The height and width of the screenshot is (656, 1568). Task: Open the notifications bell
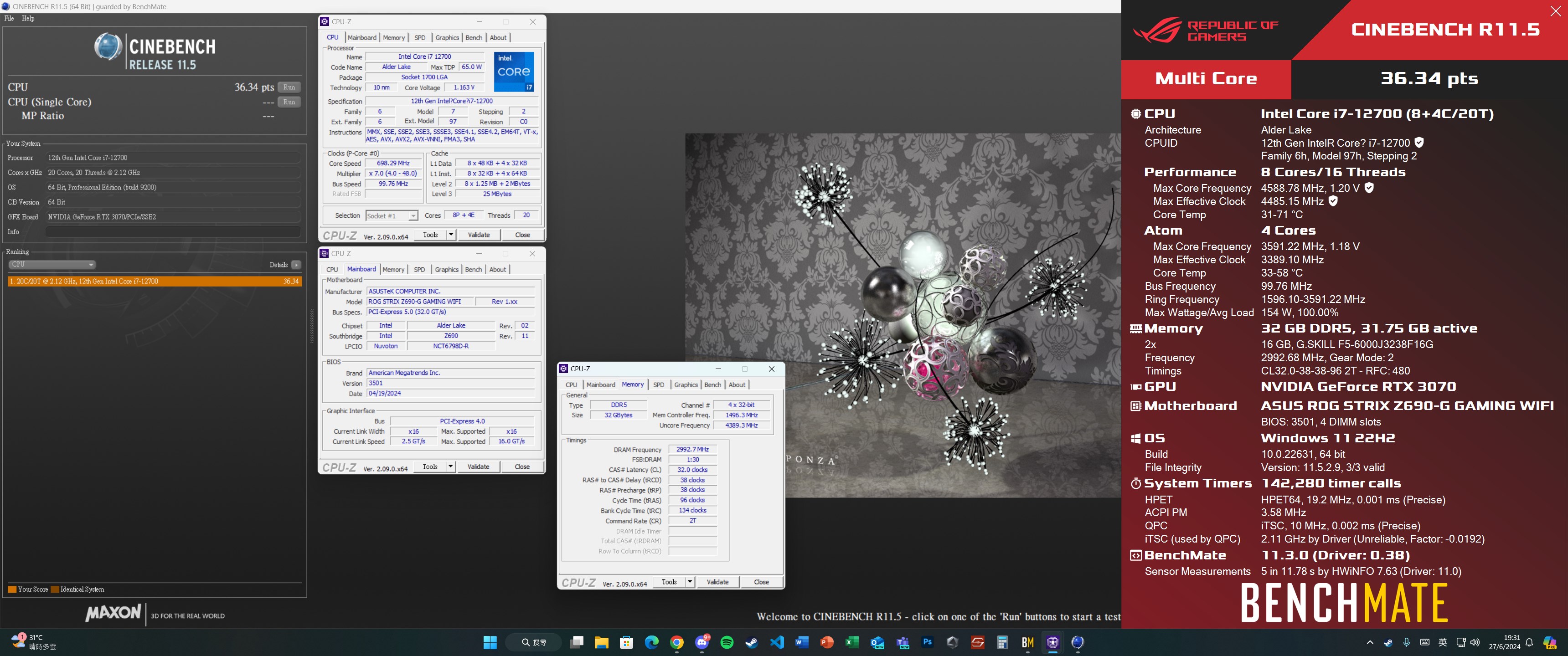1529,643
